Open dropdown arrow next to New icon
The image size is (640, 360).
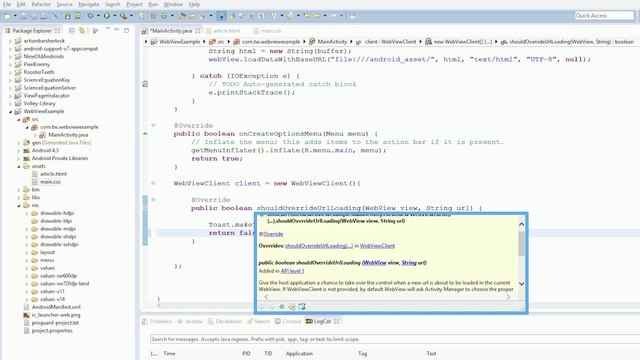[15, 16]
